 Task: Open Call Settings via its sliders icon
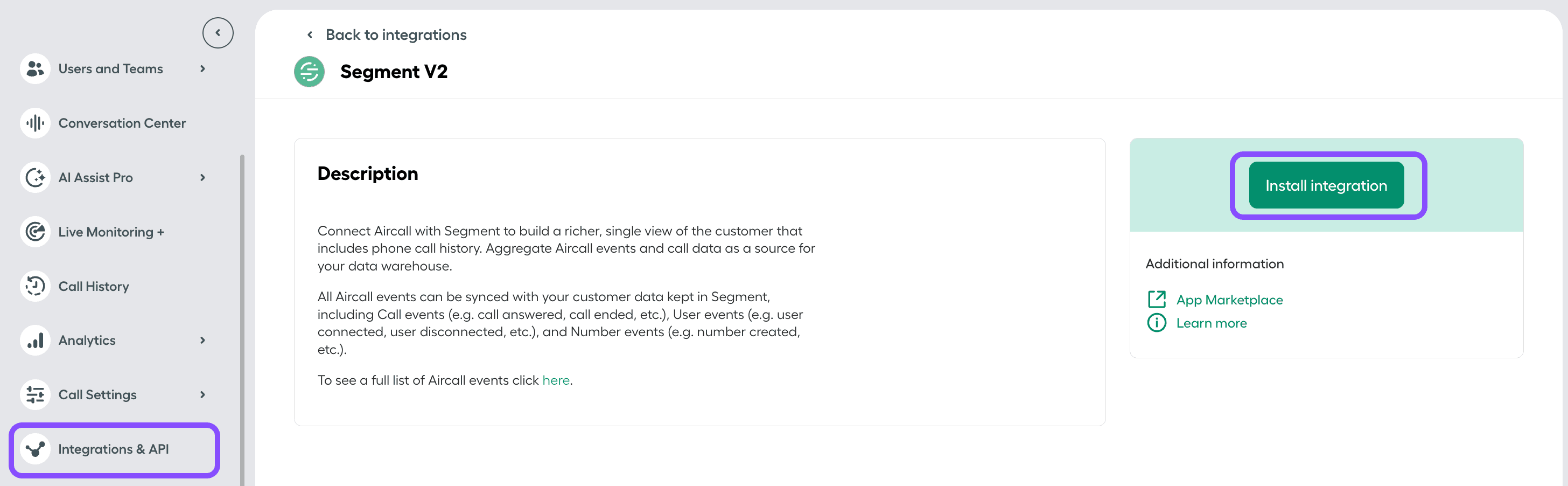click(34, 394)
